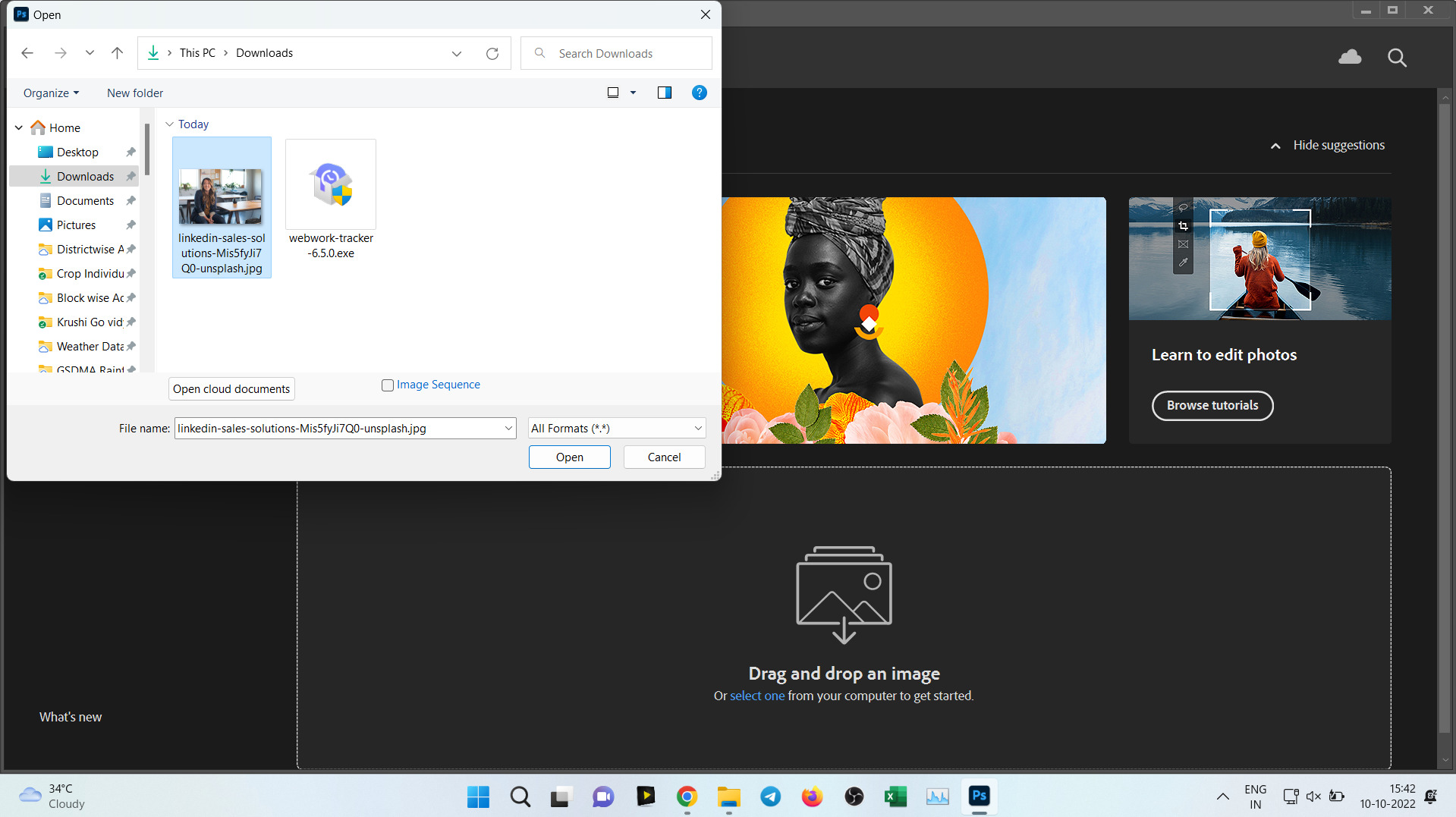Open Google Chrome from taskbar
The height and width of the screenshot is (817, 1456).
pos(687,797)
